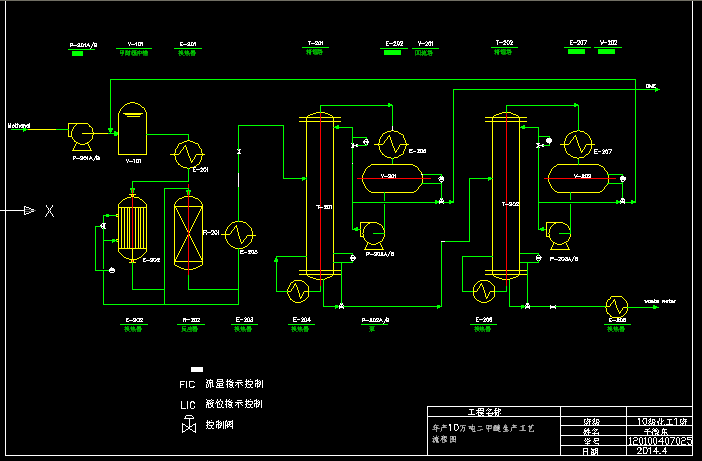The width and height of the screenshot is (702, 461).
Task: Click the P-202A/B pump symbol
Action: coord(373,233)
